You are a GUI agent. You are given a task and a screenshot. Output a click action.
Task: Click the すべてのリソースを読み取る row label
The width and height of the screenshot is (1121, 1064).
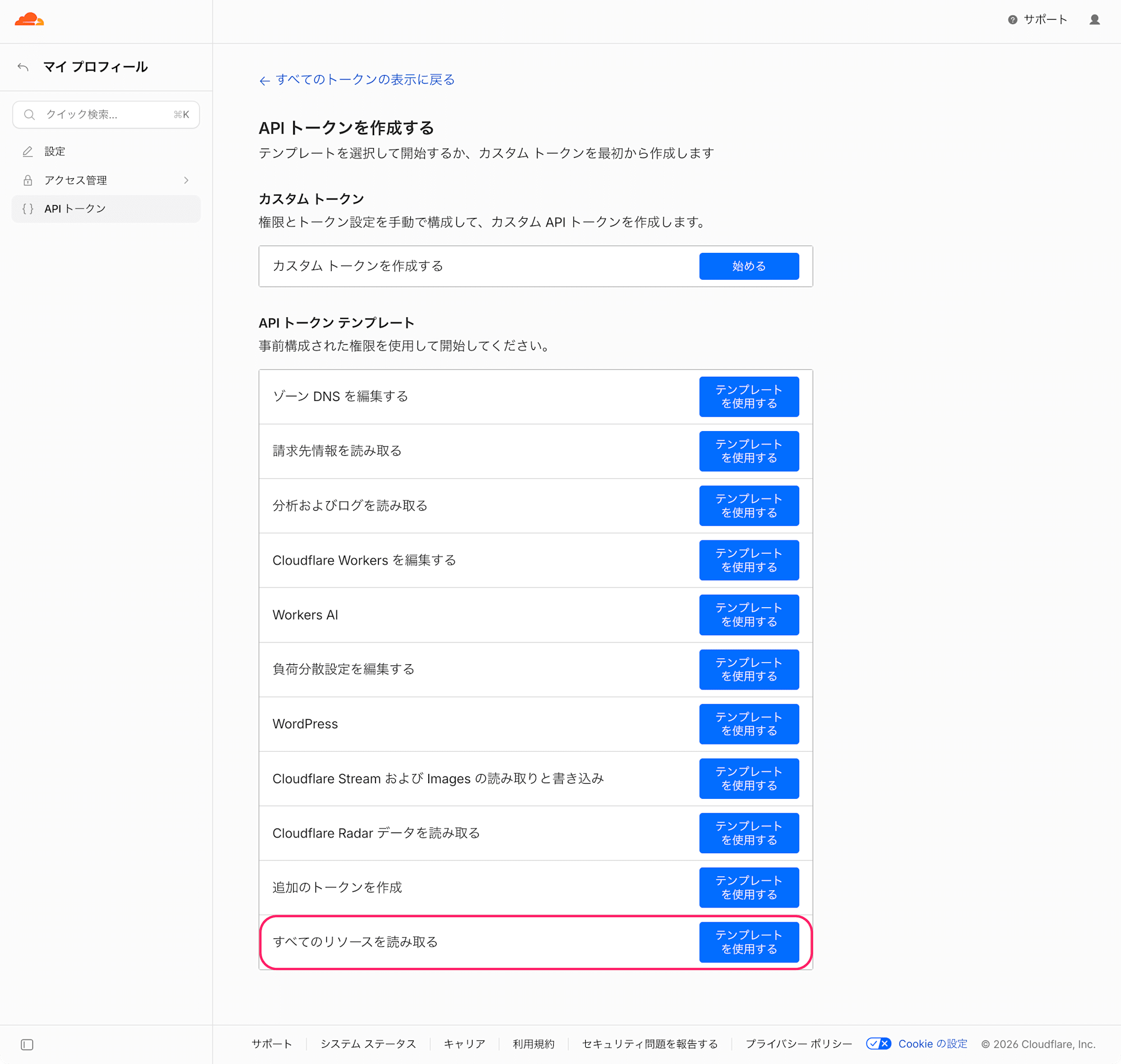pos(355,942)
